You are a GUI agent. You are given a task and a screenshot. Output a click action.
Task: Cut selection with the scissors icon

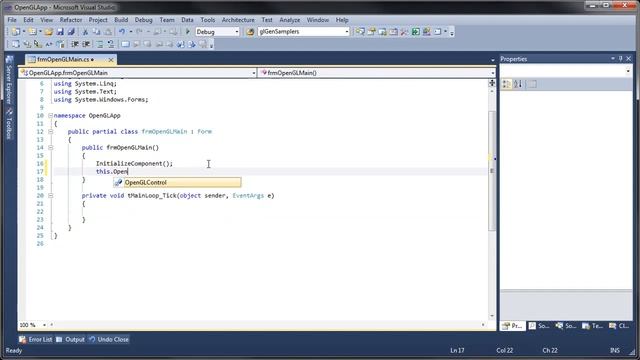tap(85, 32)
